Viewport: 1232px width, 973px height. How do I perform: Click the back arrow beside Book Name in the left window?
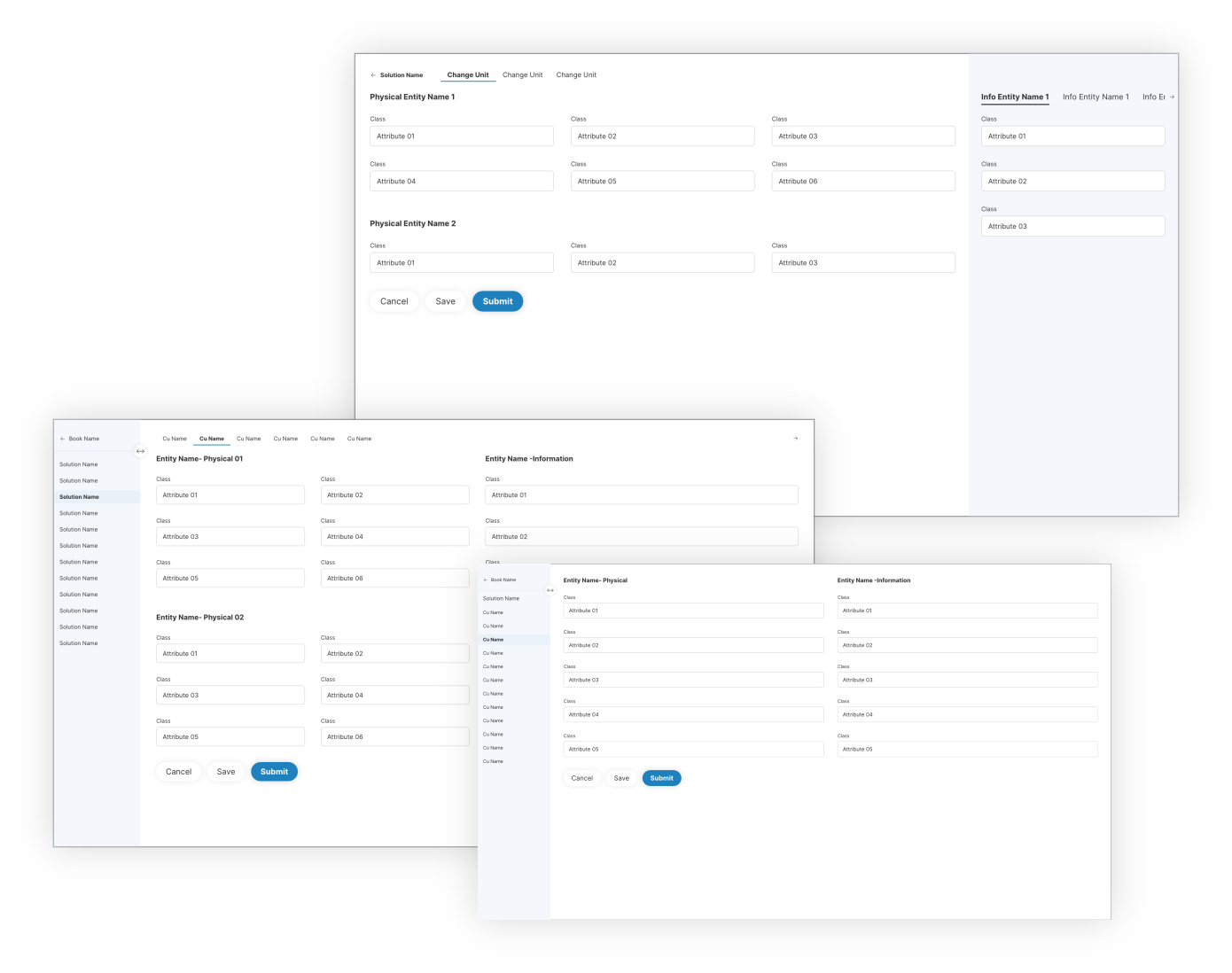[x=63, y=439]
